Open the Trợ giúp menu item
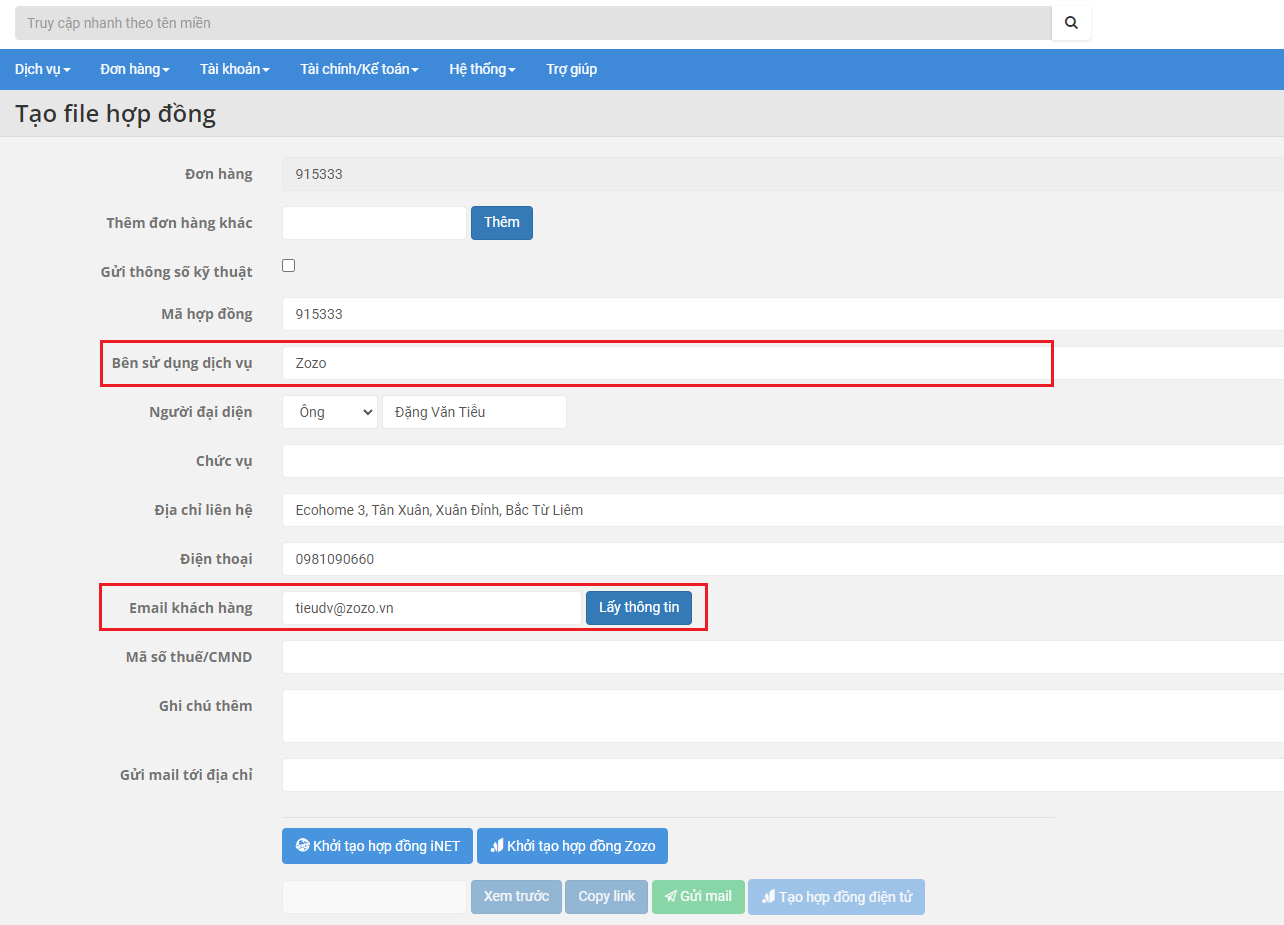Viewport: 1284px width, 925px height. pos(571,69)
